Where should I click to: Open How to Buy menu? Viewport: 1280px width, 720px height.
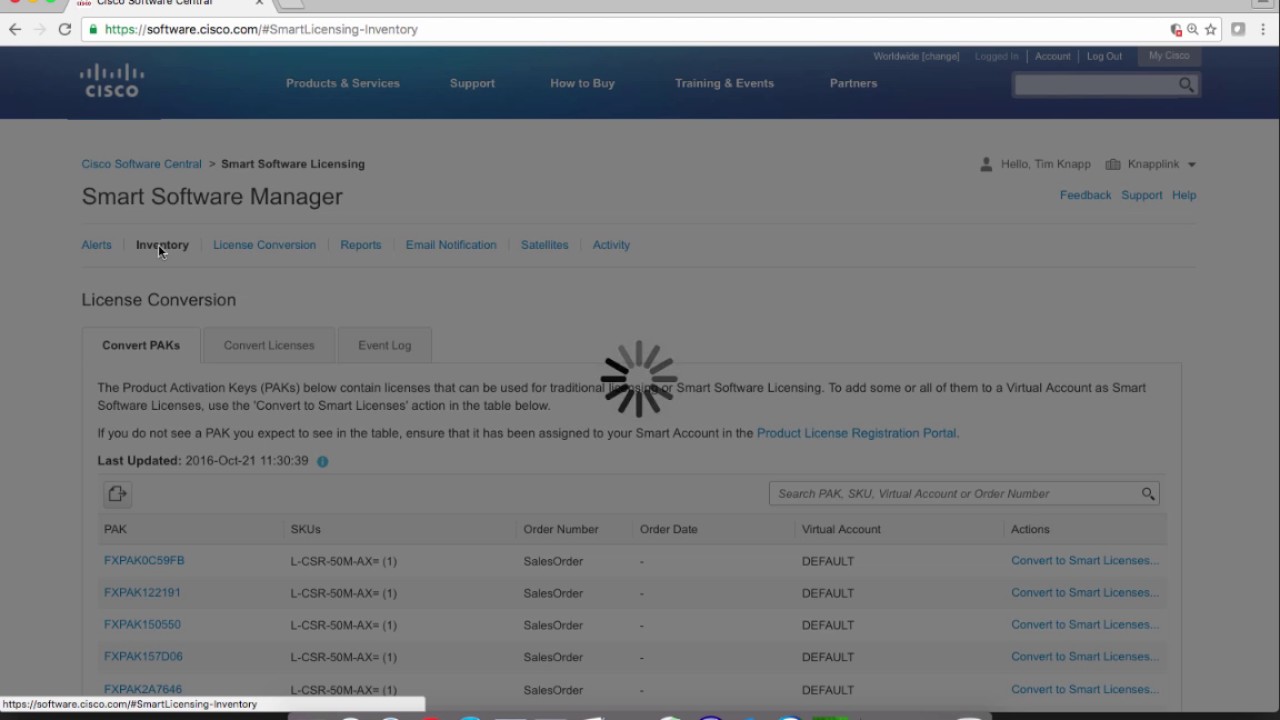pos(582,83)
